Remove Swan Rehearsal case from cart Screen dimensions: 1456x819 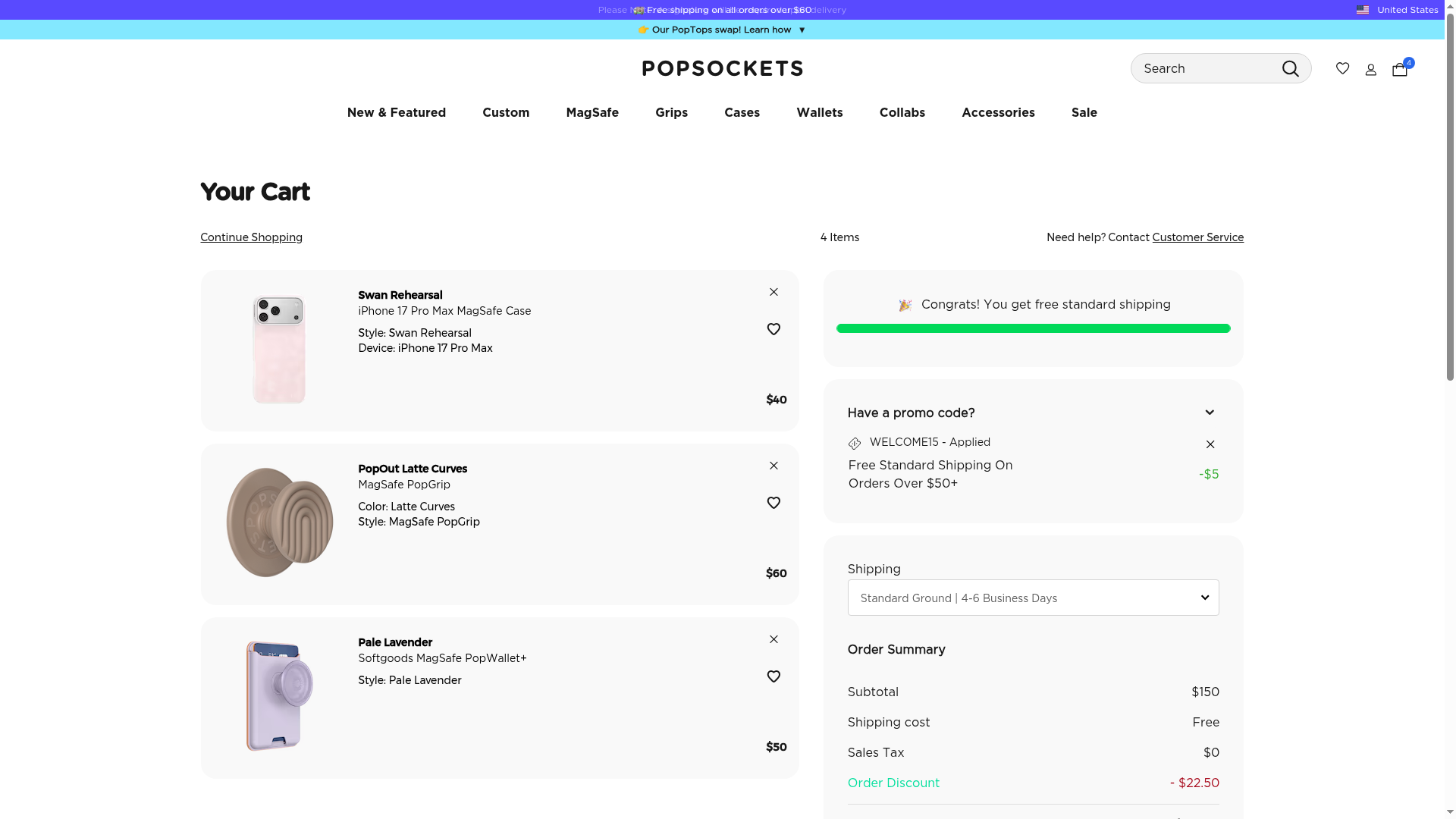(773, 292)
